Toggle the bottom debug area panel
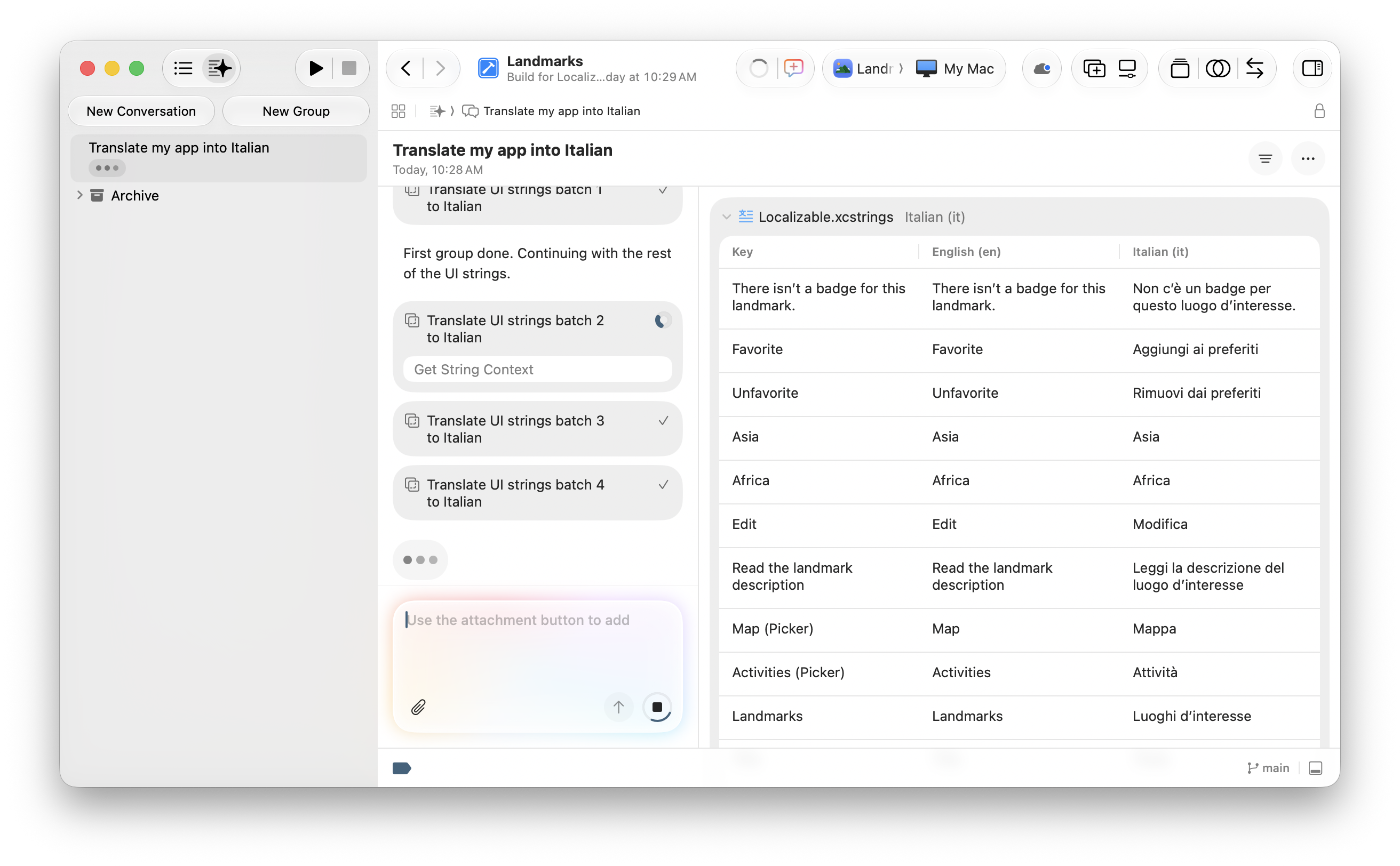1400x866 pixels. click(x=1315, y=768)
